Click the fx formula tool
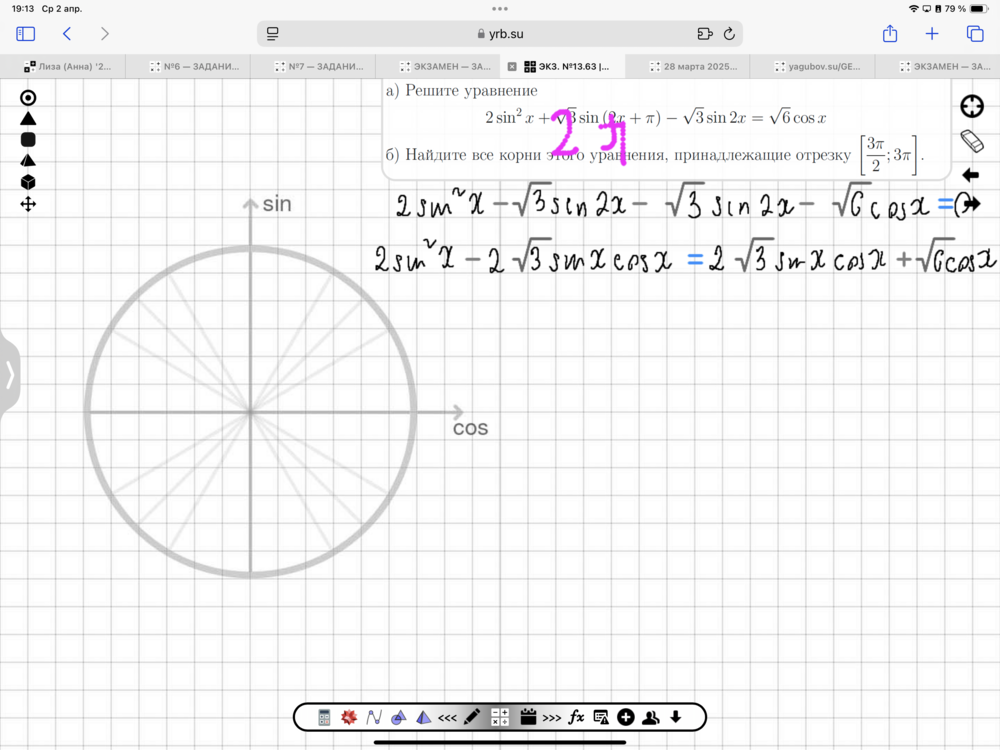 pyautogui.click(x=576, y=717)
